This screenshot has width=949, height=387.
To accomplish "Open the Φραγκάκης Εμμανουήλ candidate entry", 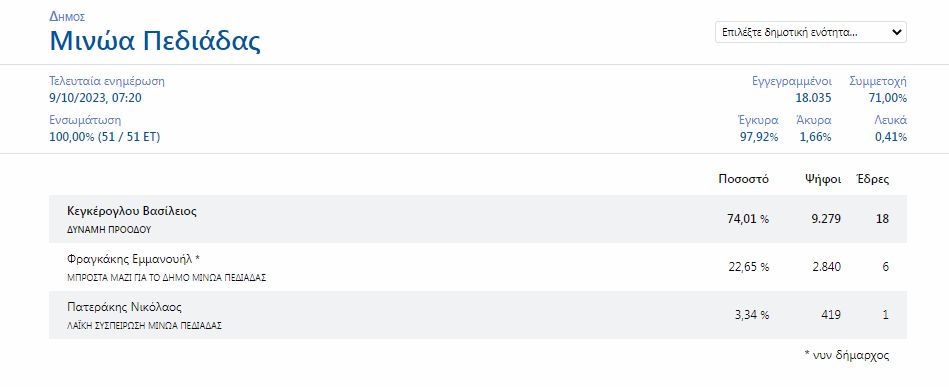I will tap(478, 267).
